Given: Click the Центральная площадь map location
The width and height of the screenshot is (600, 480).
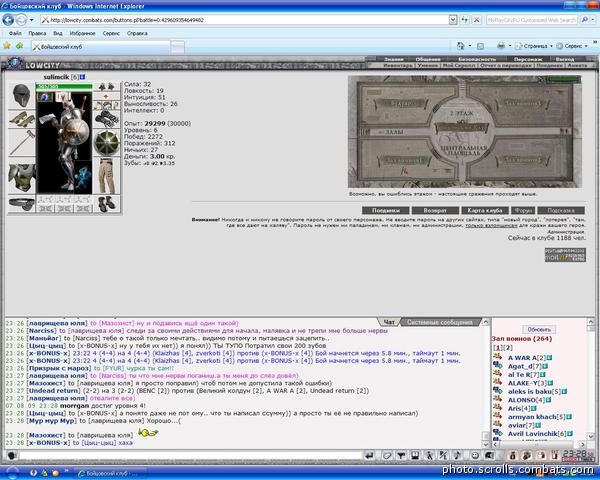Looking at the screenshot, I should click(x=463, y=150).
